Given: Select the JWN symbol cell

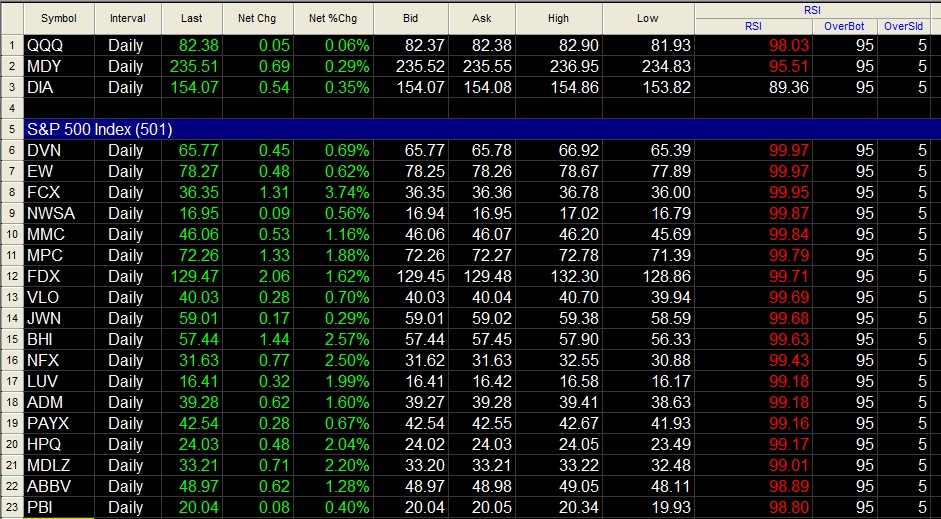Looking at the screenshot, I should point(59,318).
